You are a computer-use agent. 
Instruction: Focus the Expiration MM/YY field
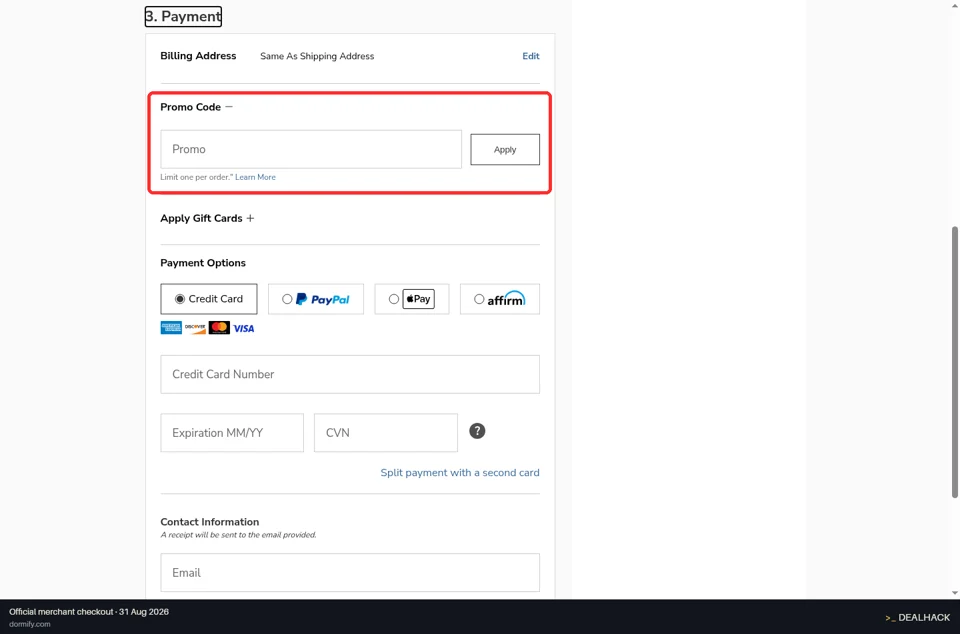coord(232,433)
